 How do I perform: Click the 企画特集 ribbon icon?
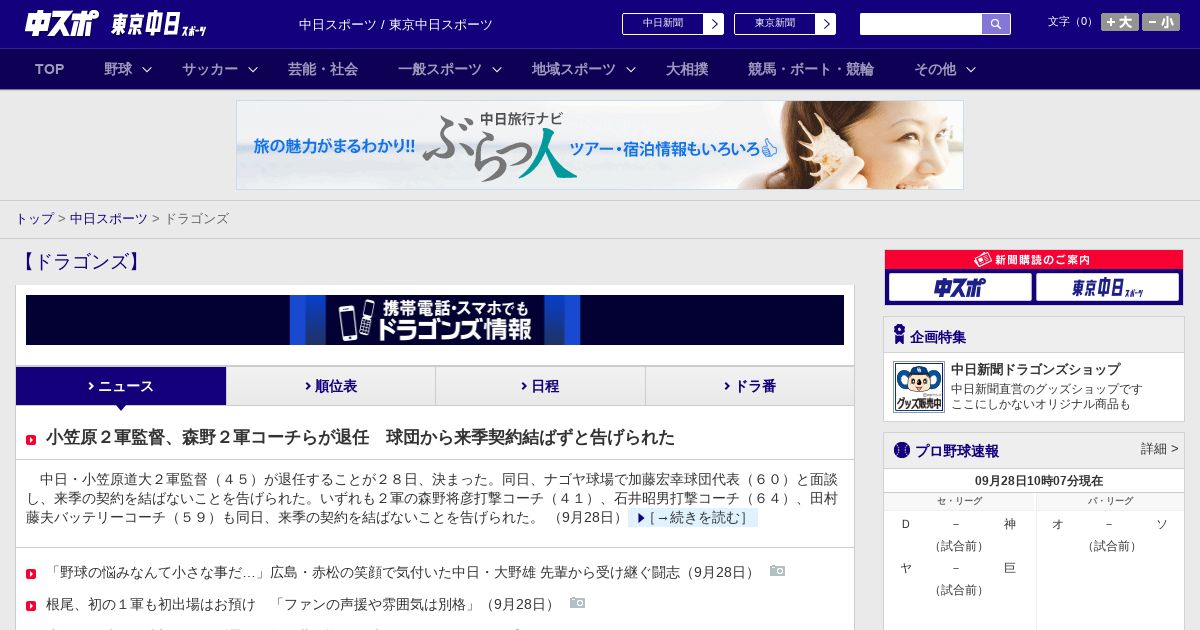(x=899, y=335)
